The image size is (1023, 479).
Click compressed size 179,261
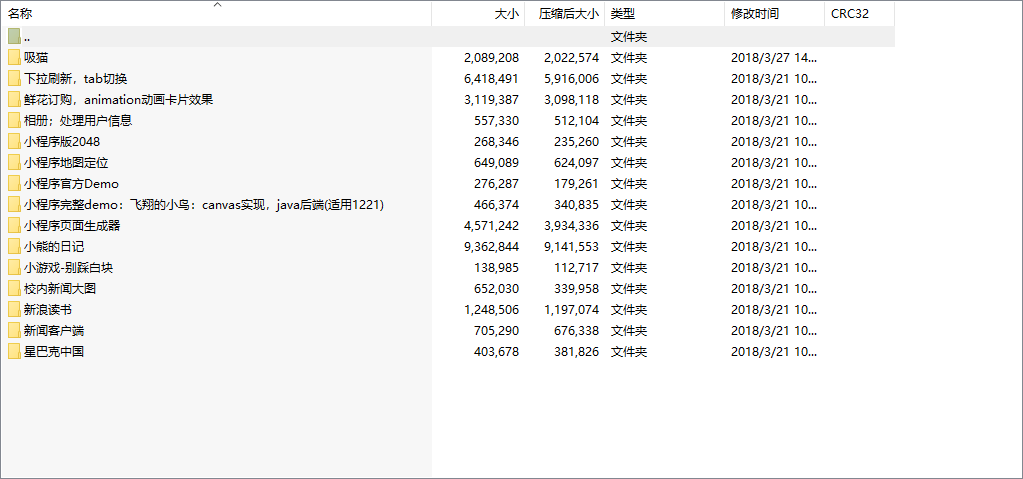pyautogui.click(x=577, y=184)
